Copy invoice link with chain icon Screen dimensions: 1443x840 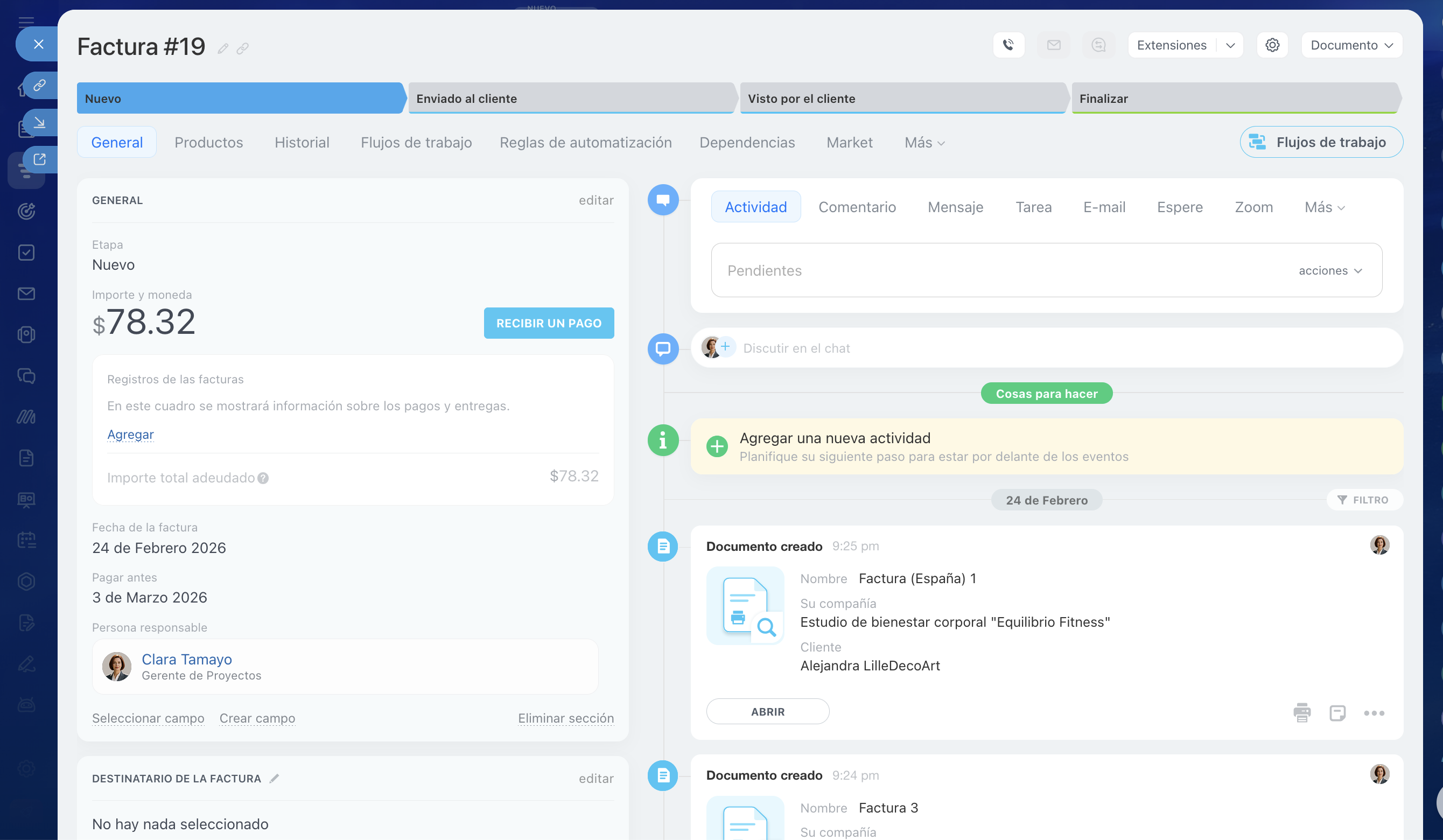pos(243,48)
